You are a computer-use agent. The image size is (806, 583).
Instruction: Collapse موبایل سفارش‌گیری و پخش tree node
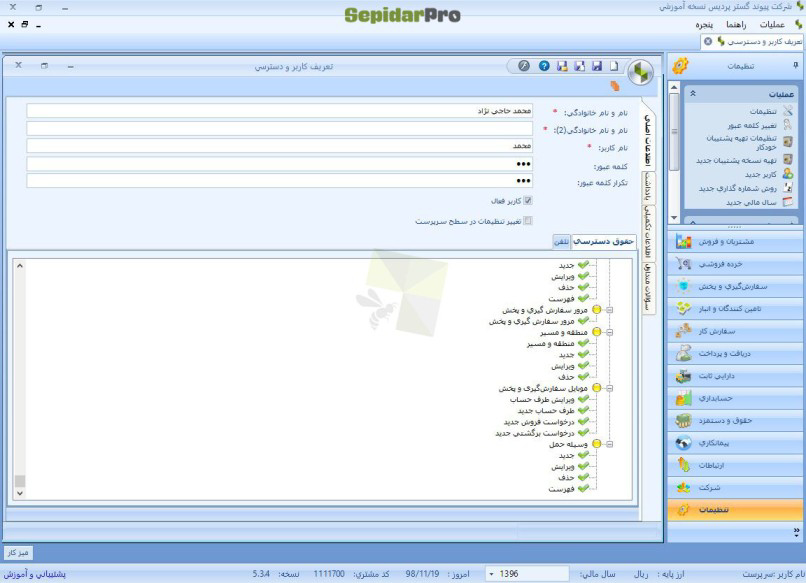610,388
